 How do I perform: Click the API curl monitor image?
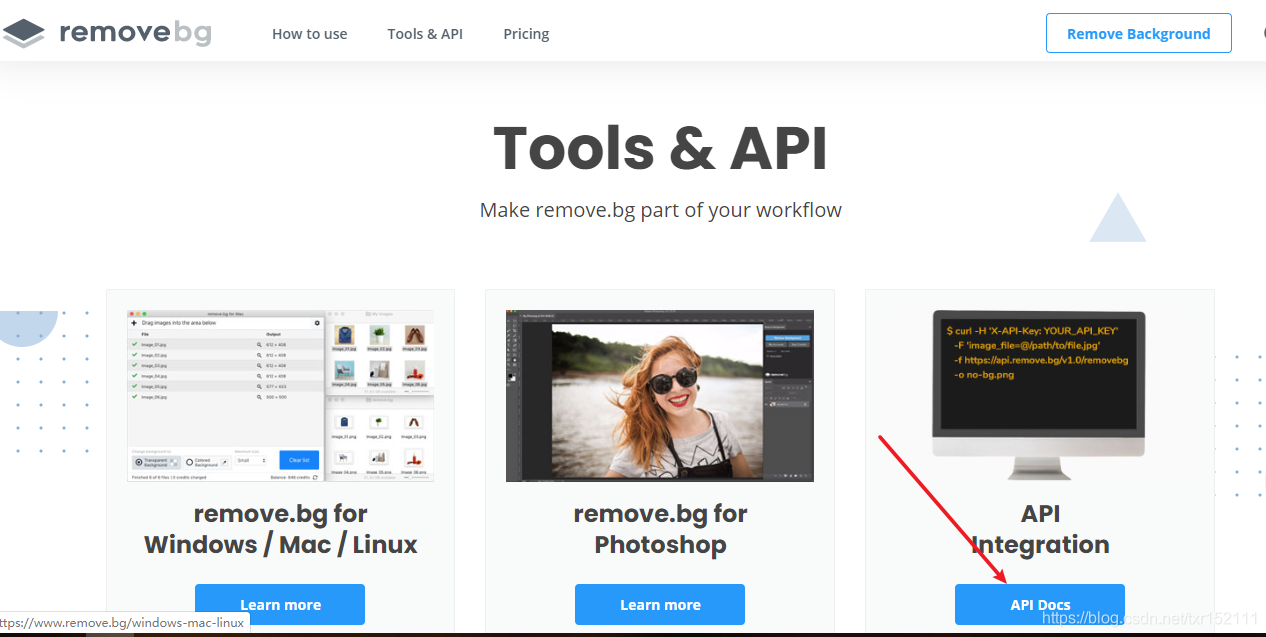coord(1039,396)
